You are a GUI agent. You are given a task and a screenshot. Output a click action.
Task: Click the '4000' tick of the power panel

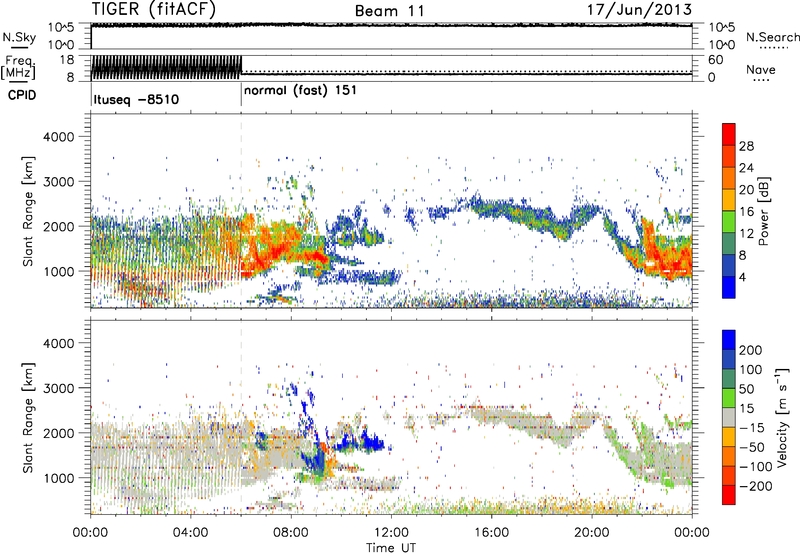coord(58,137)
